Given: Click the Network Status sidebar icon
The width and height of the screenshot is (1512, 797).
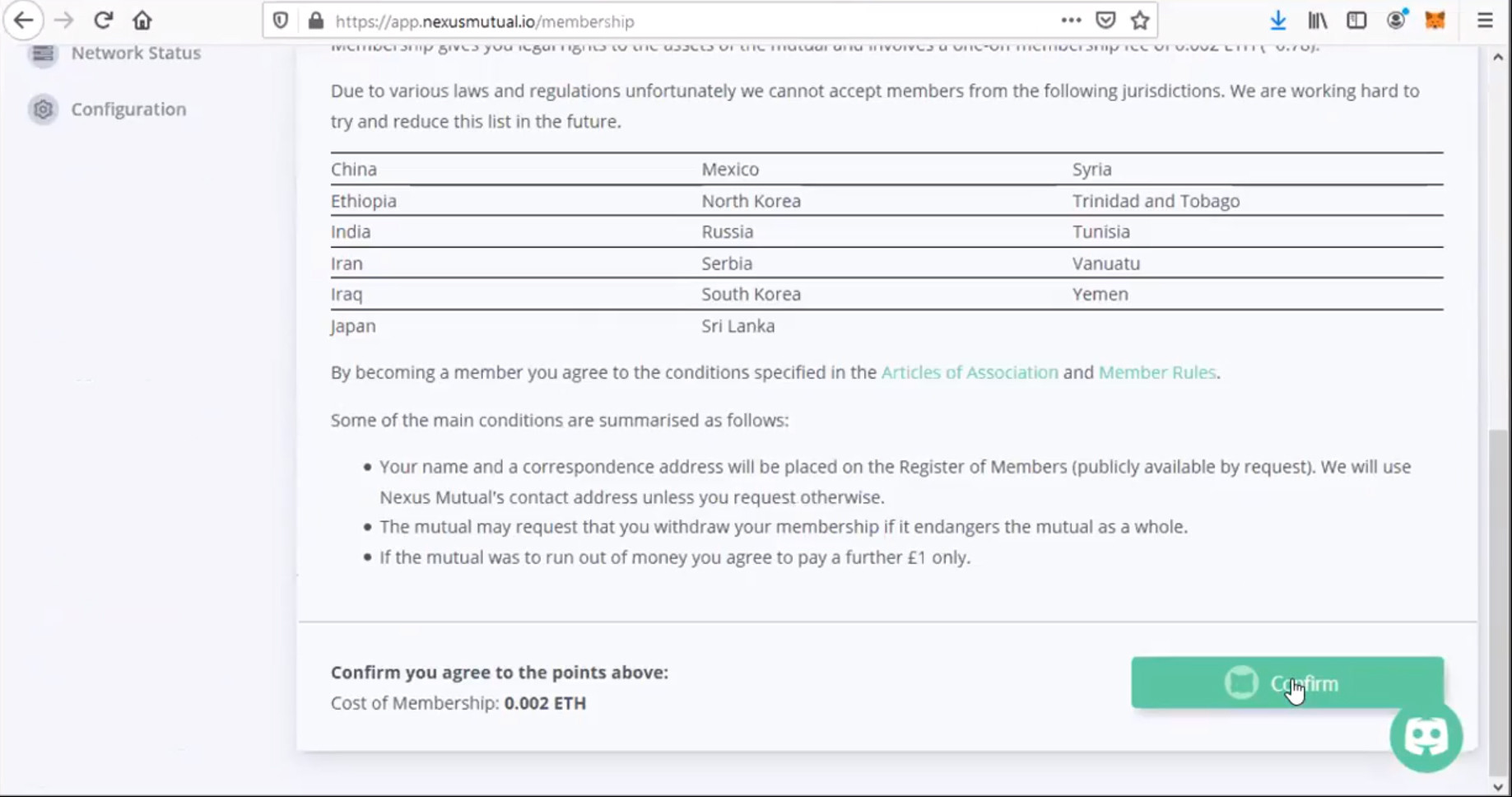Looking at the screenshot, I should (43, 54).
